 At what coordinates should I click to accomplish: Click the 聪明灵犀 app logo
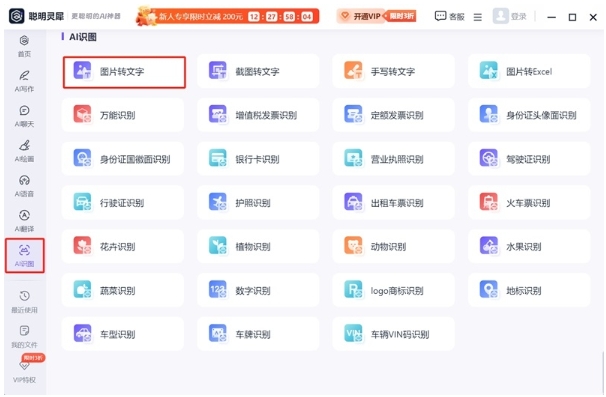17,16
